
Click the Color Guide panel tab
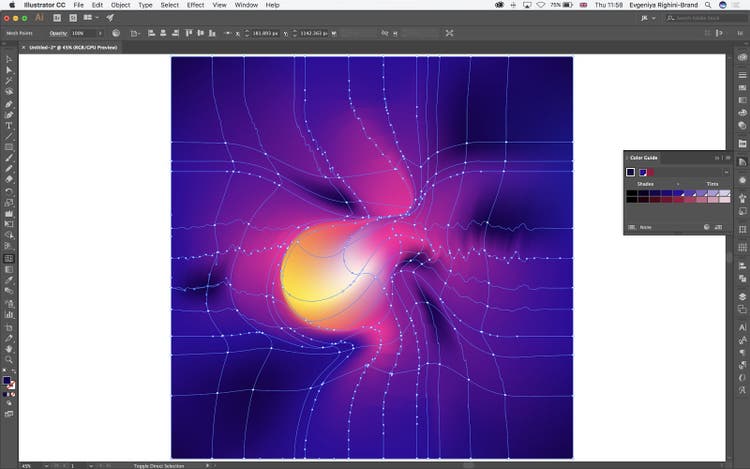coord(643,157)
